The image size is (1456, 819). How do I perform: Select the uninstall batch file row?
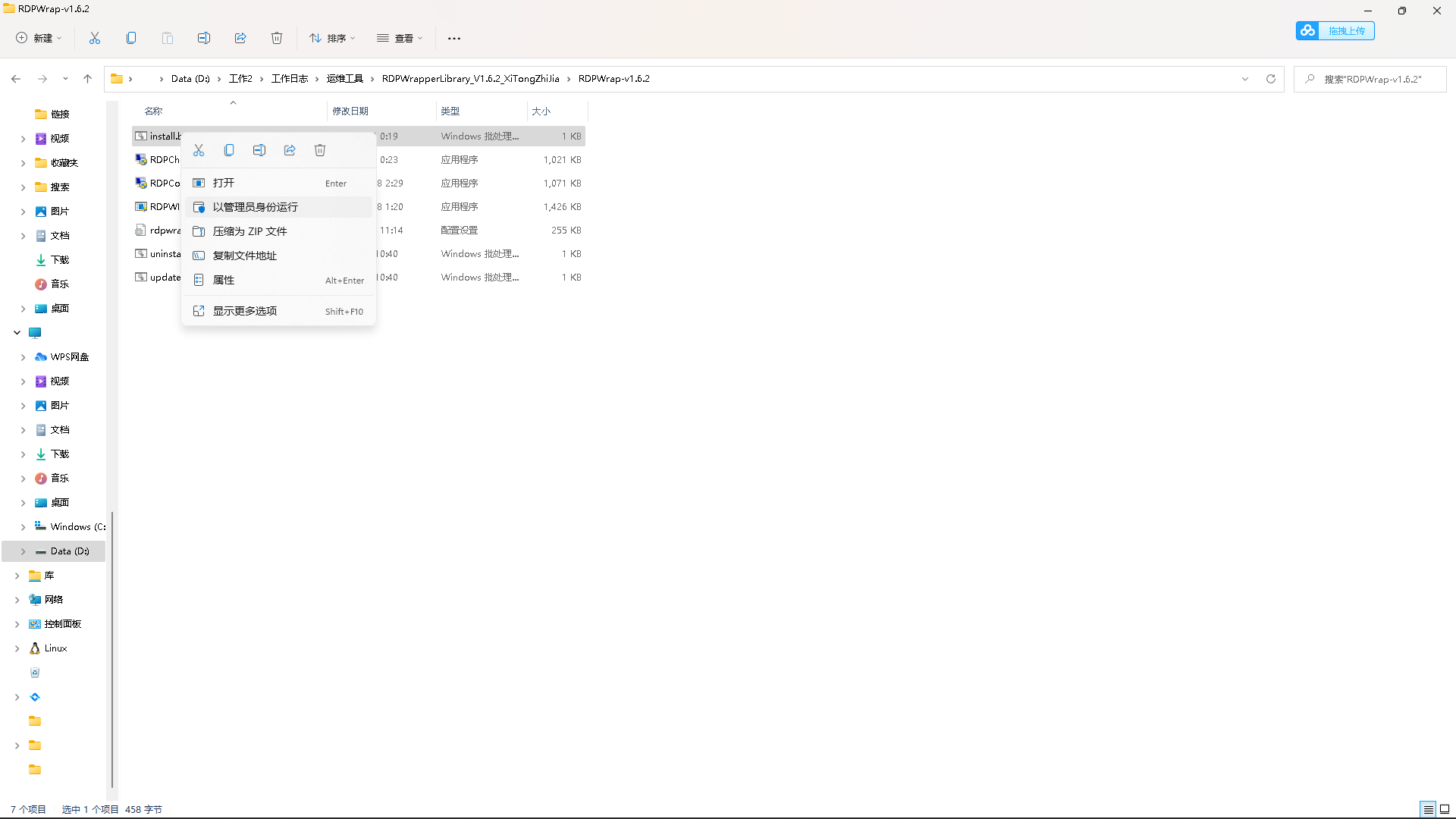tap(359, 254)
